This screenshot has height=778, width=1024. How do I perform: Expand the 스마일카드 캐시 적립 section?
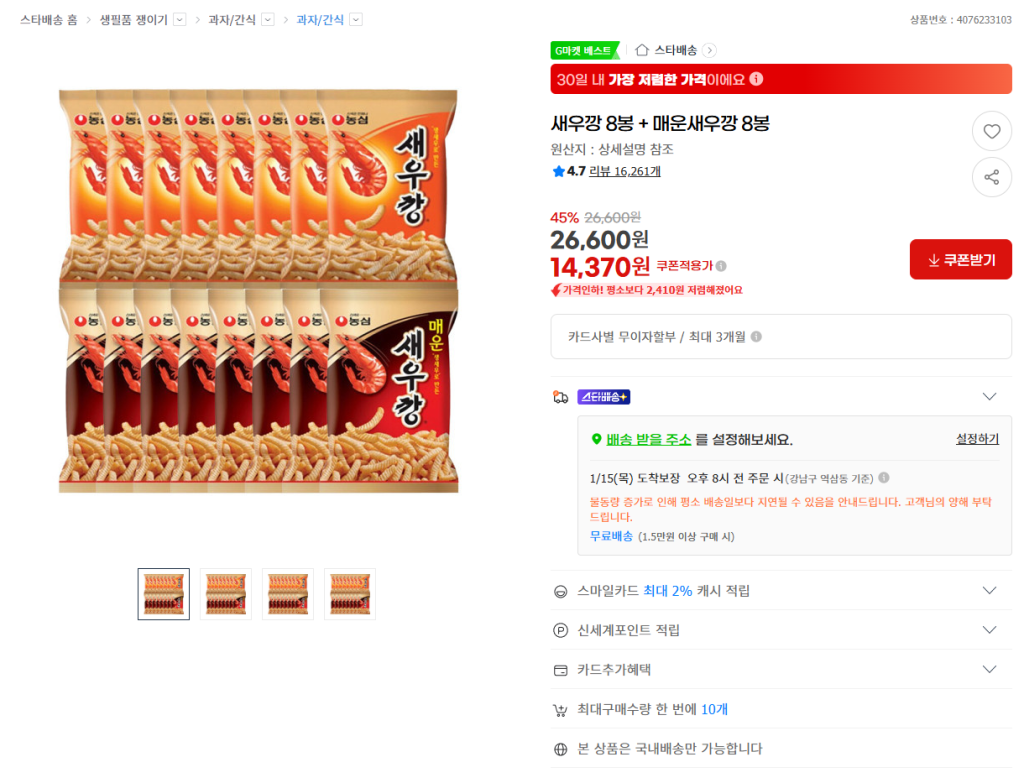coord(989,591)
